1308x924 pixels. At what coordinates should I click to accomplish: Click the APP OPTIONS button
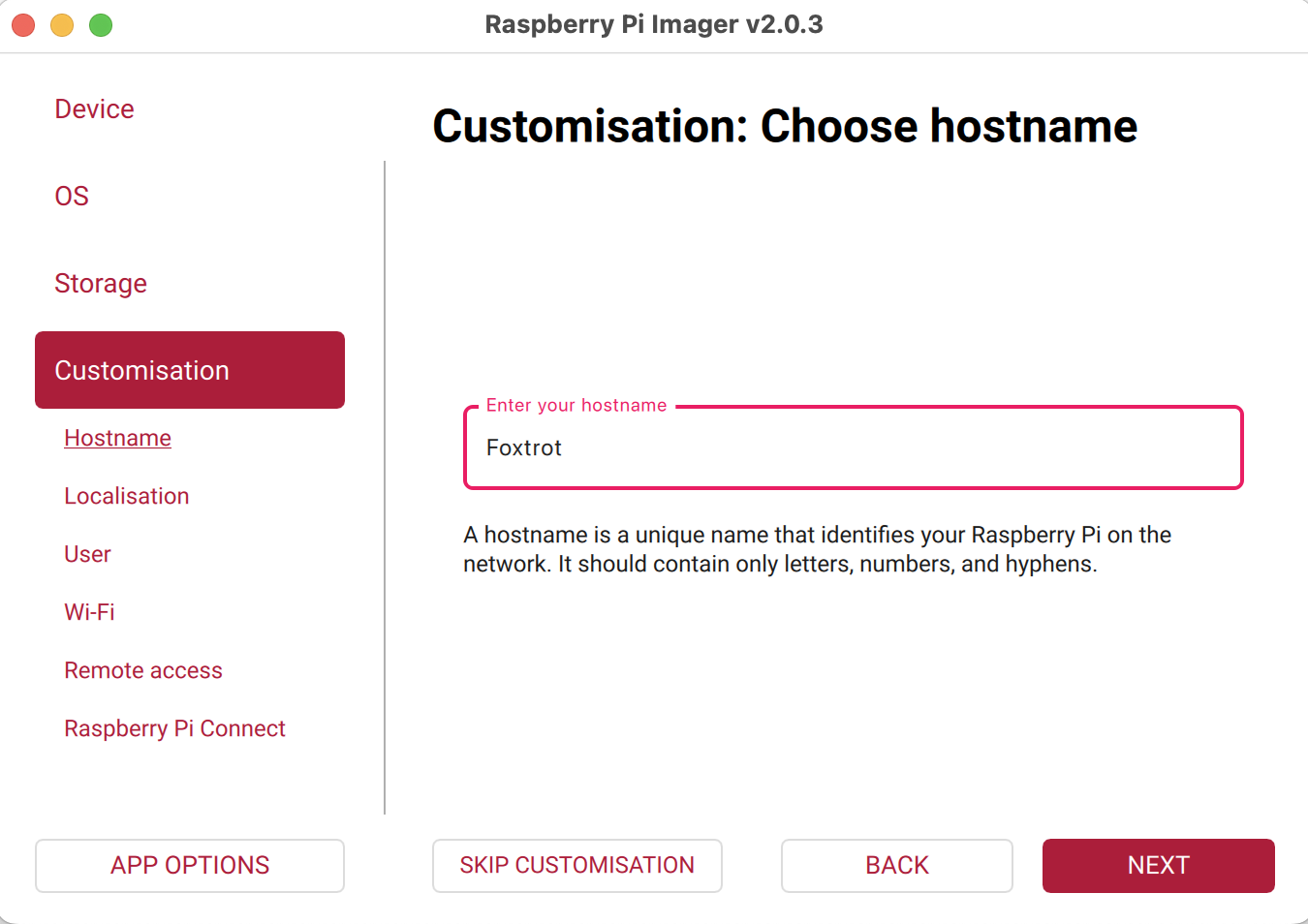coord(190,865)
